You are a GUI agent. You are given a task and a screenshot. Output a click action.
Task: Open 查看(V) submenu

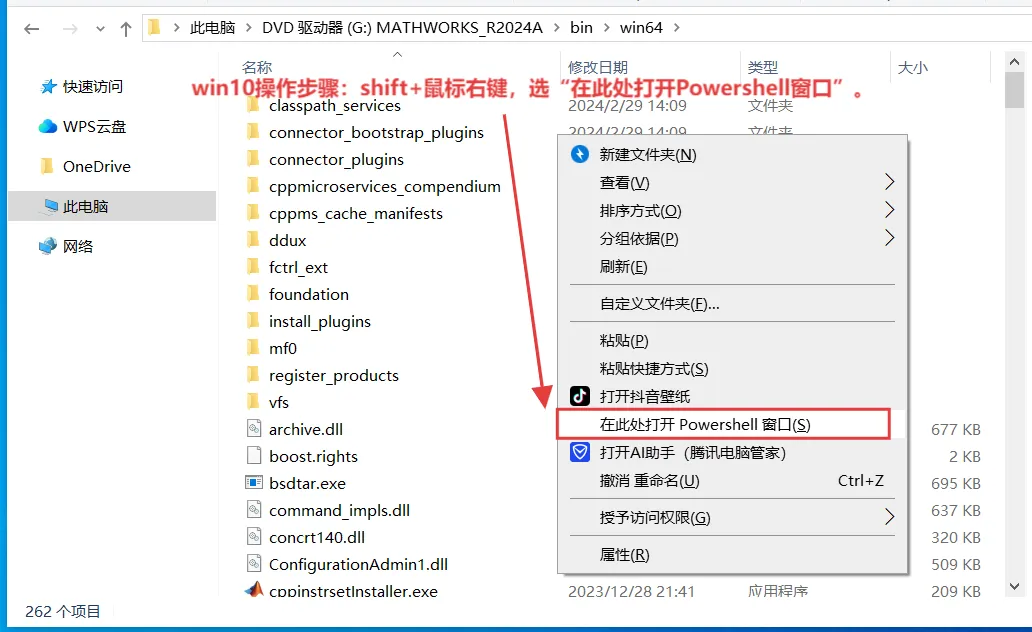pos(732,182)
